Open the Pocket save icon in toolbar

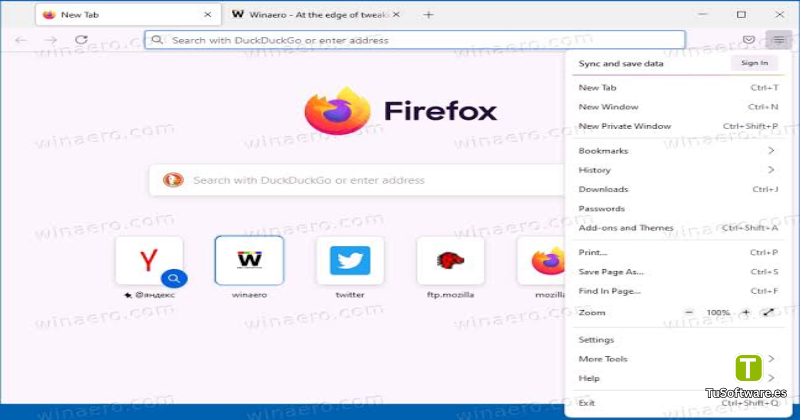tap(748, 40)
